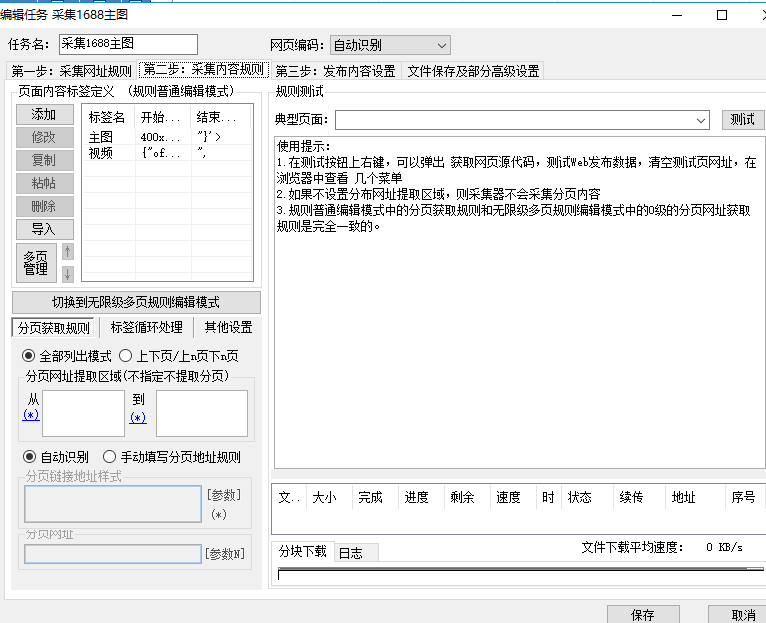Image resolution: width=766 pixels, height=623 pixels.
Task: Click the 修改 button
Action: (x=44, y=137)
